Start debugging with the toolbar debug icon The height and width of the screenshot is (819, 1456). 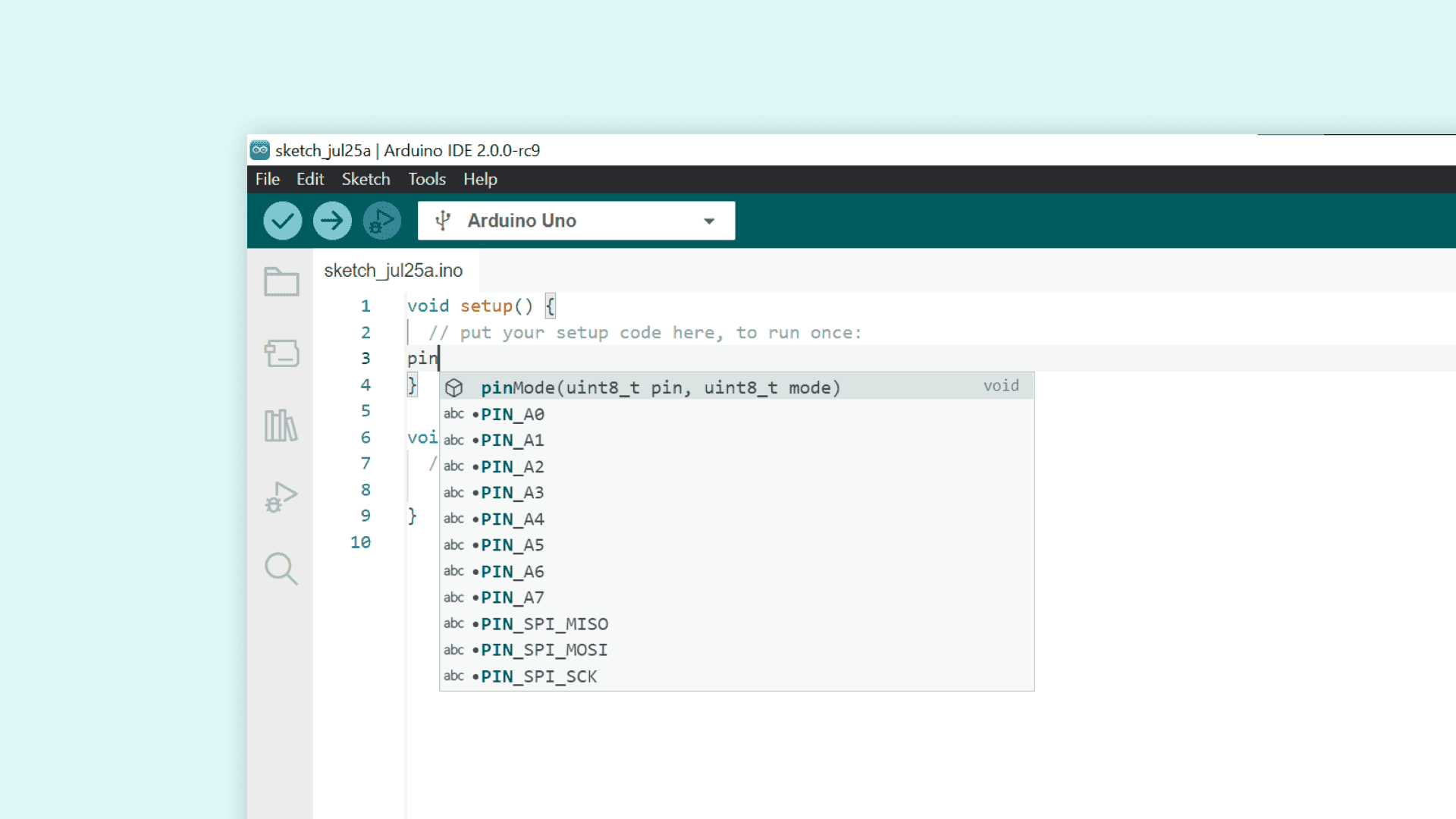click(381, 221)
